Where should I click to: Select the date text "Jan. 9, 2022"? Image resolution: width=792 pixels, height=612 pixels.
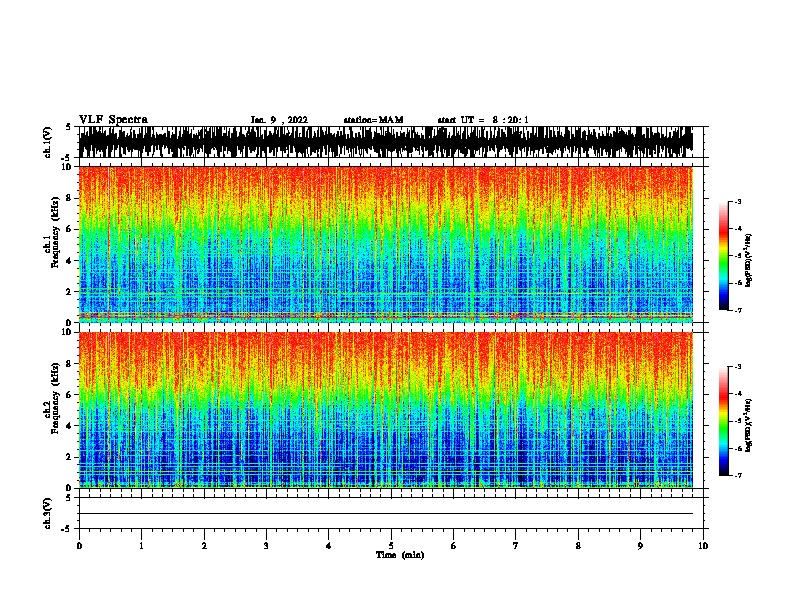279,120
